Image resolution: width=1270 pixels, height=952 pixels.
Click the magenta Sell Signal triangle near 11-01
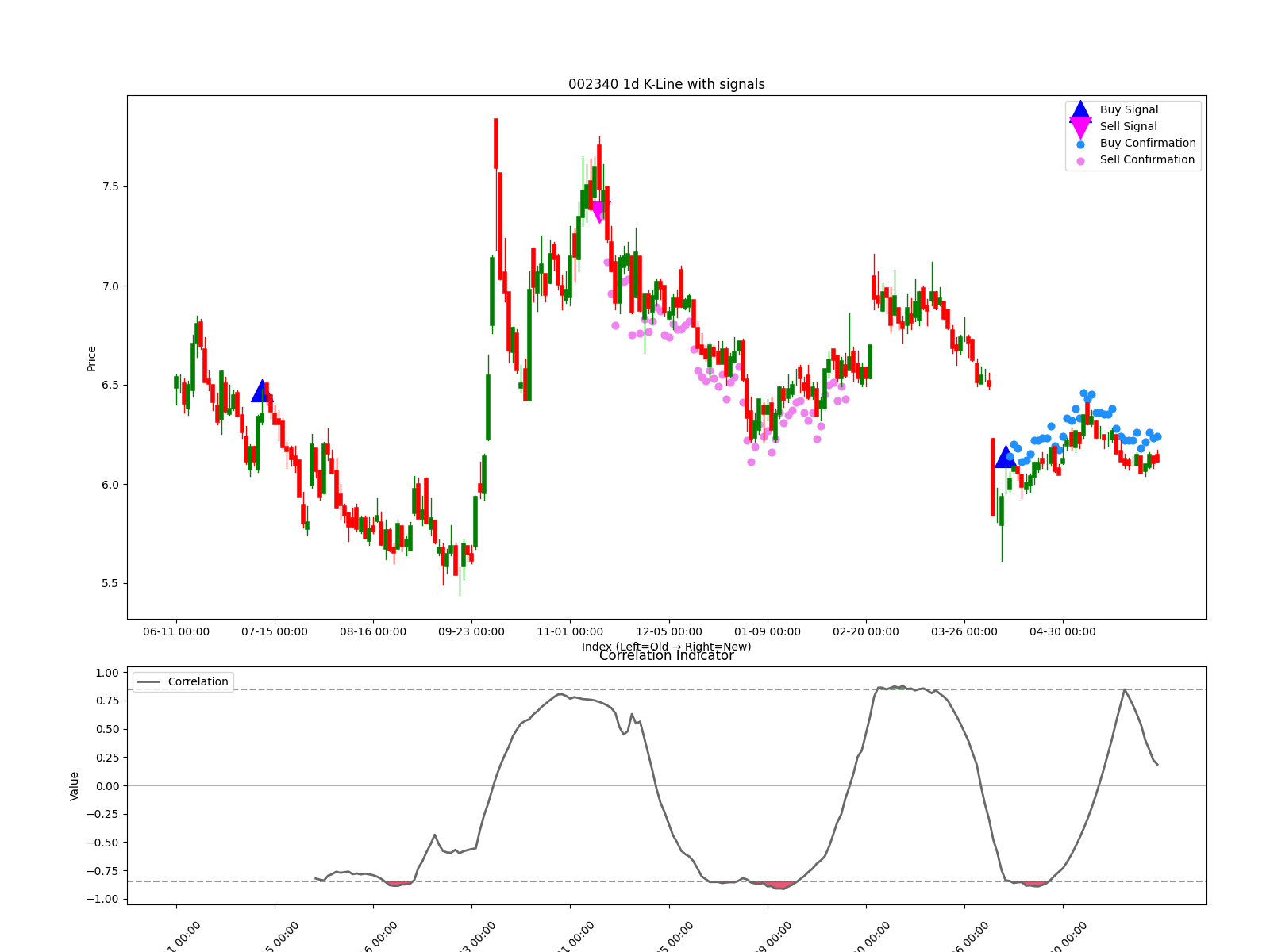599,212
